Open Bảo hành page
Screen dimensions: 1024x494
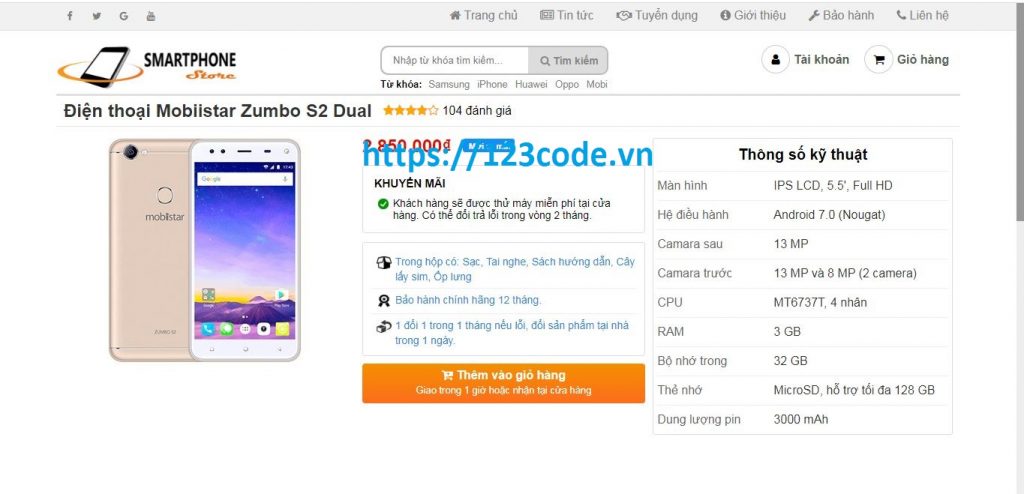841,15
